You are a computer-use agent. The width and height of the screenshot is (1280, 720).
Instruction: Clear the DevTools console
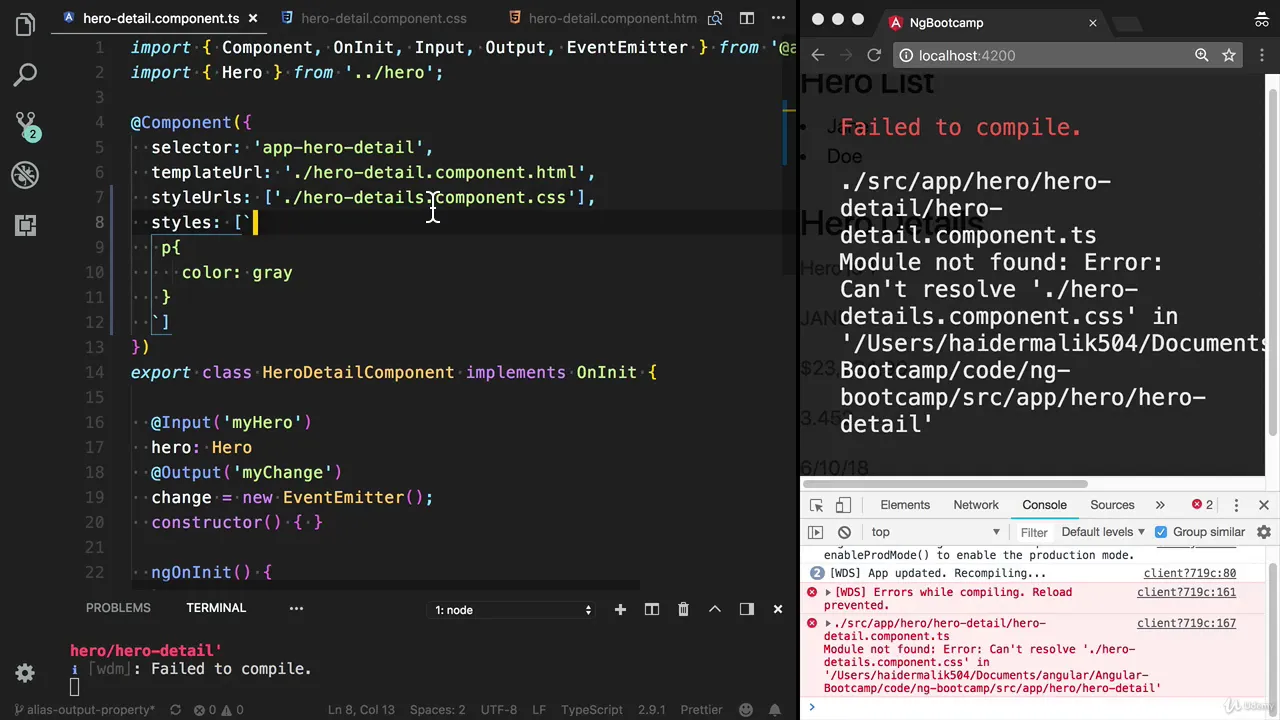844,532
